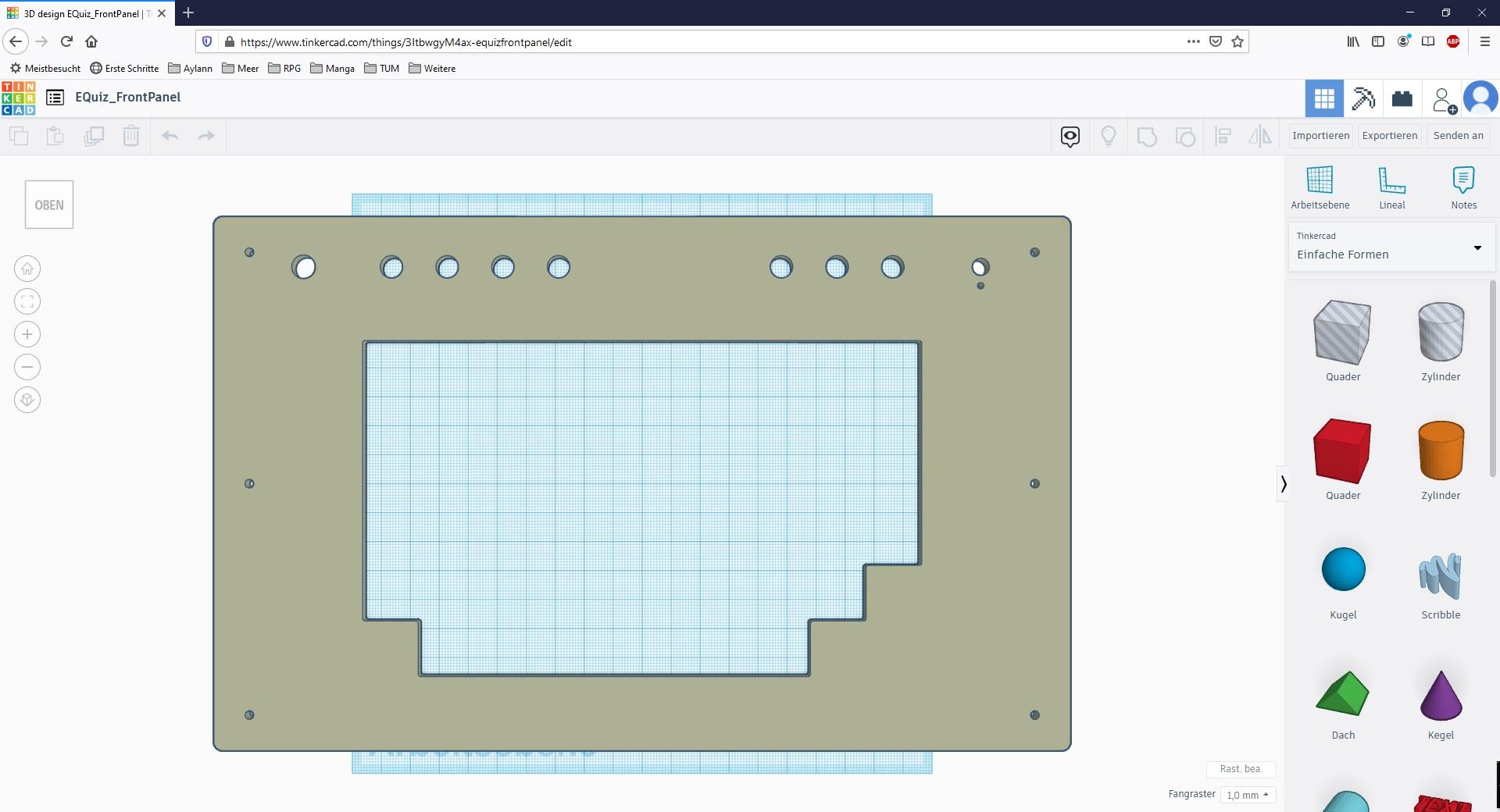Zoom out with the minus button
The width and height of the screenshot is (1500, 812).
coord(27,368)
